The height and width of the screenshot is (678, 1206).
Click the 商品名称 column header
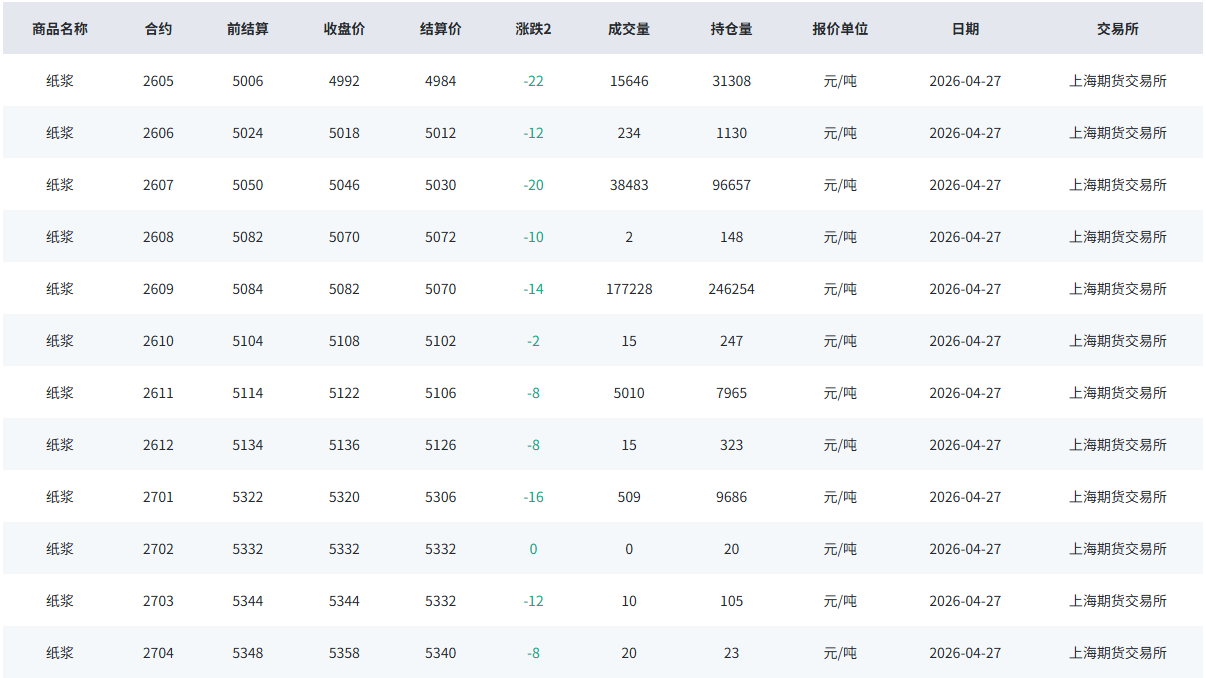coord(60,29)
